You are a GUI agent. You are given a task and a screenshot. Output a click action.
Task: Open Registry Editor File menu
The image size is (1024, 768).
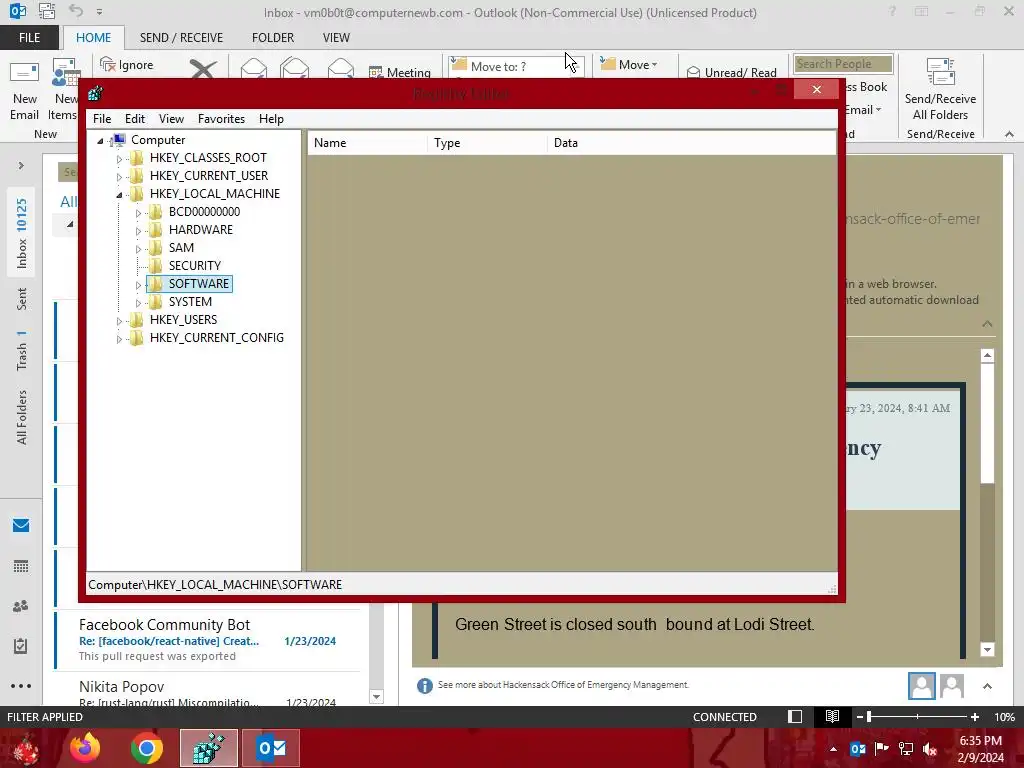[102, 119]
